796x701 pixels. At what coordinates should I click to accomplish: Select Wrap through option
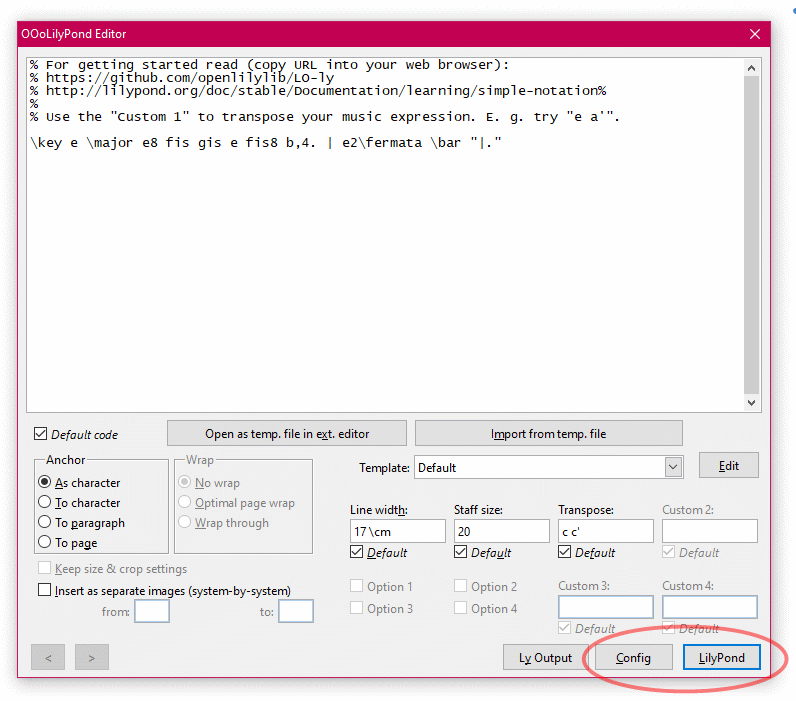coord(185,522)
